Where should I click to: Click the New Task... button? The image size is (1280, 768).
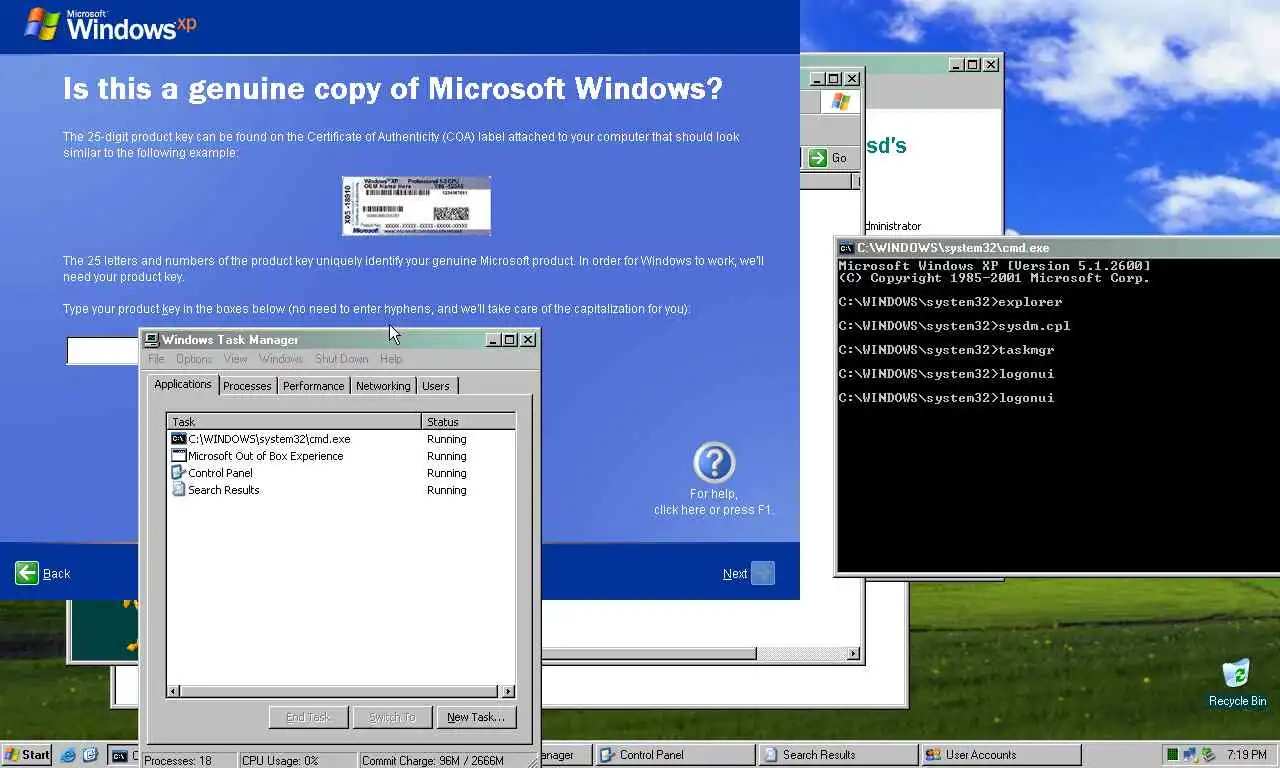point(476,717)
